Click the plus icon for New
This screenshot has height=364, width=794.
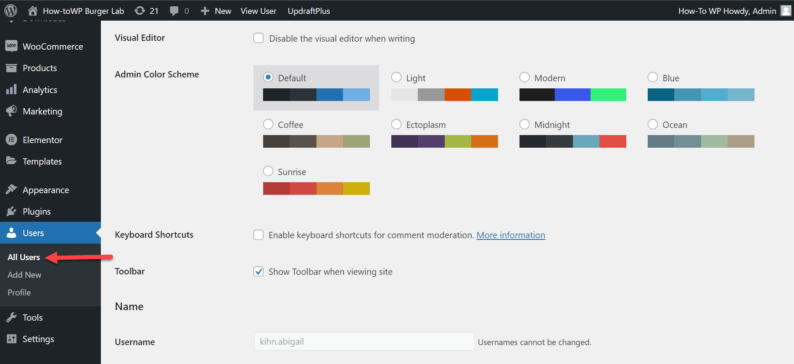(205, 11)
